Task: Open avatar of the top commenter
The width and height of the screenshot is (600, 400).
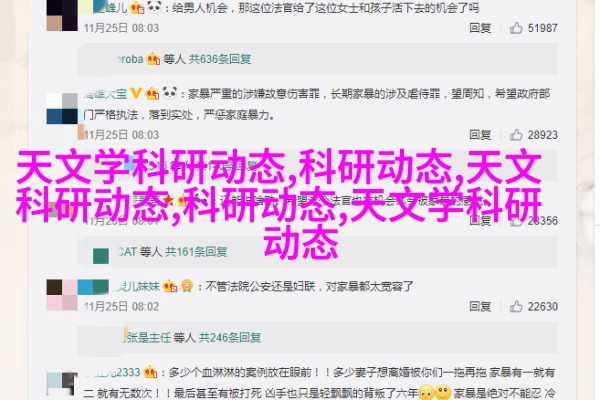Action: coord(62,15)
